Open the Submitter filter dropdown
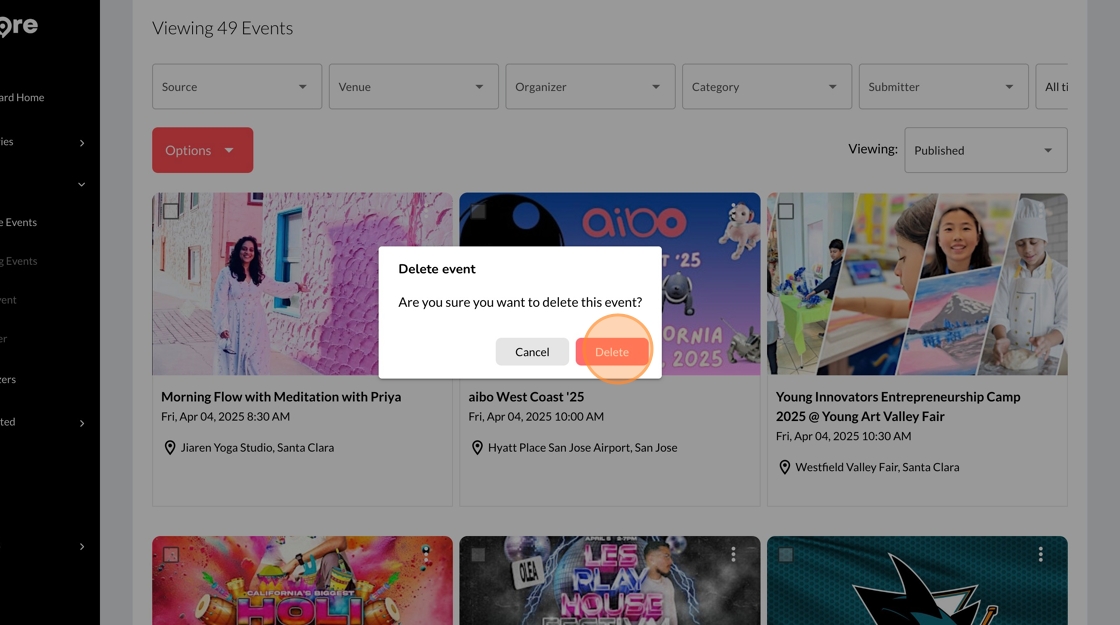The width and height of the screenshot is (1120, 625). 944,86
